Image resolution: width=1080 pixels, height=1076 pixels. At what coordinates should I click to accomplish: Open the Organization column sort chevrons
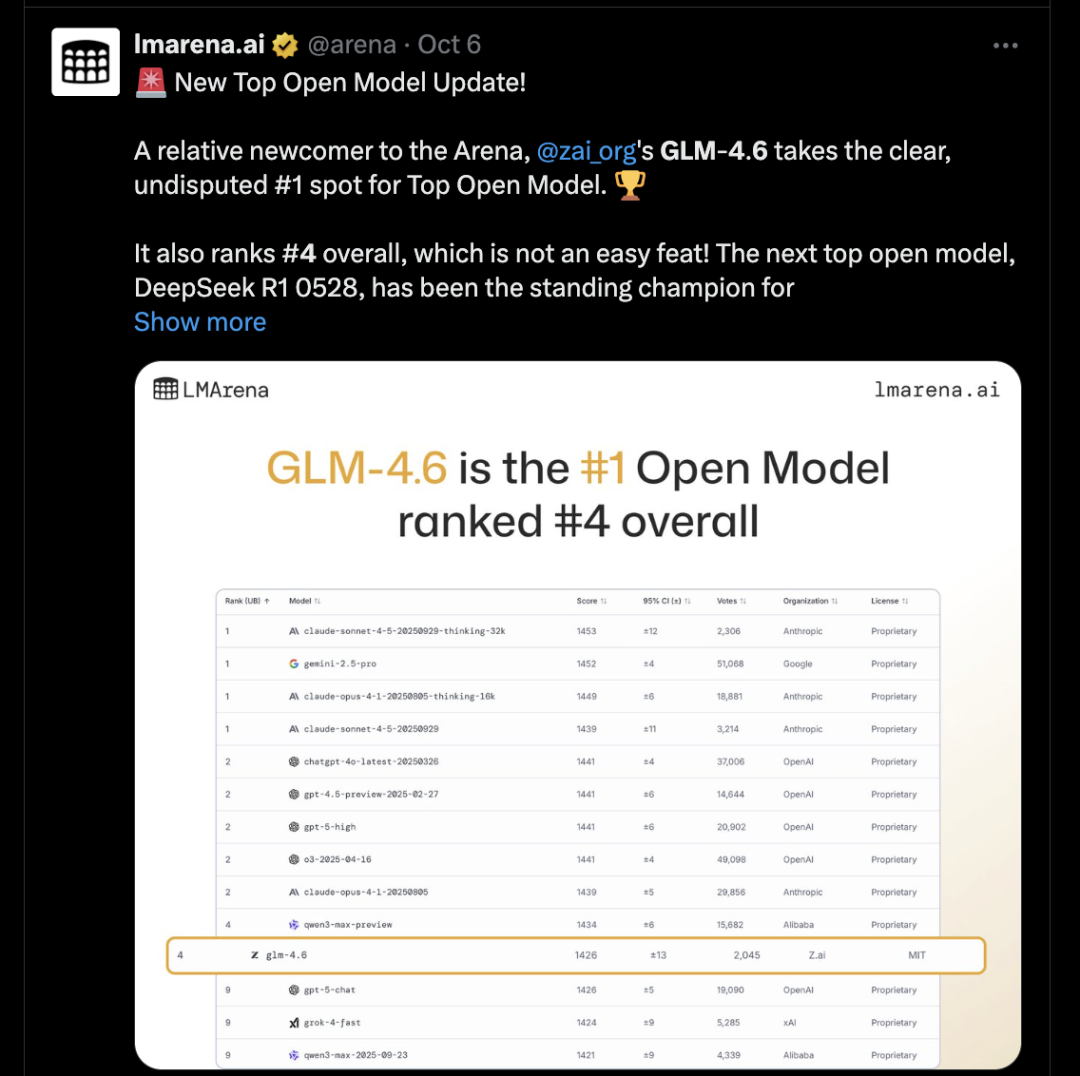(x=834, y=601)
